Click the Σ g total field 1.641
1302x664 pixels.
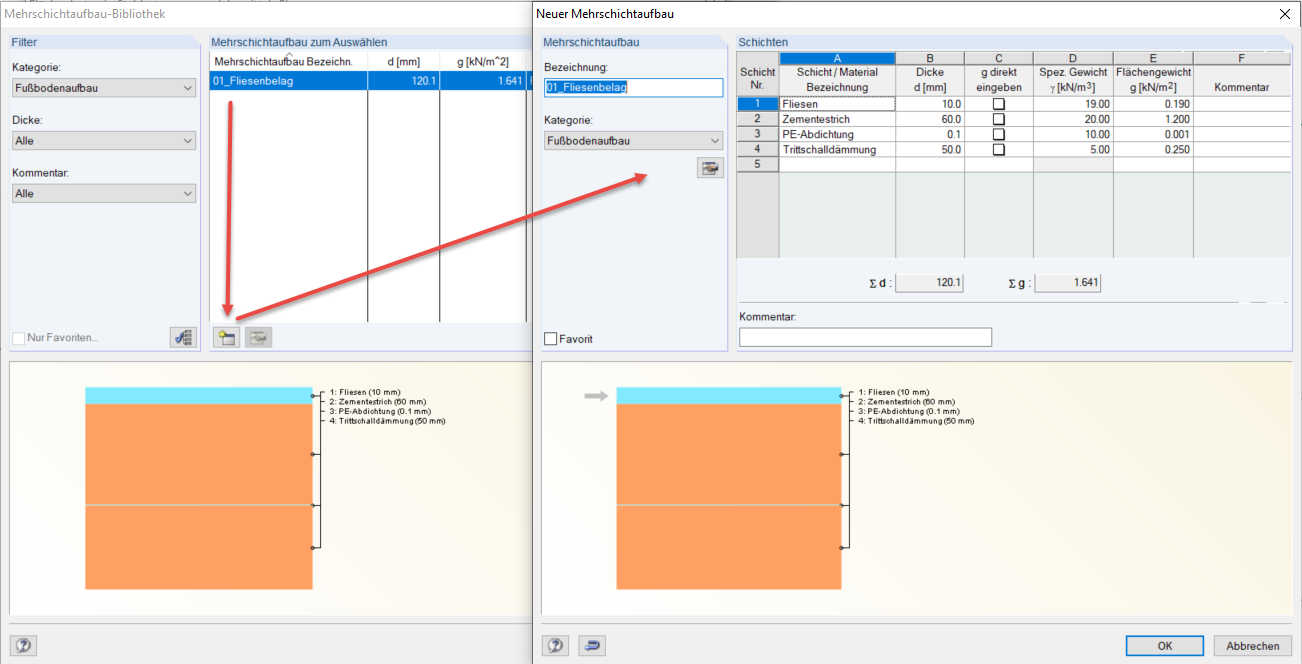click(x=1067, y=283)
